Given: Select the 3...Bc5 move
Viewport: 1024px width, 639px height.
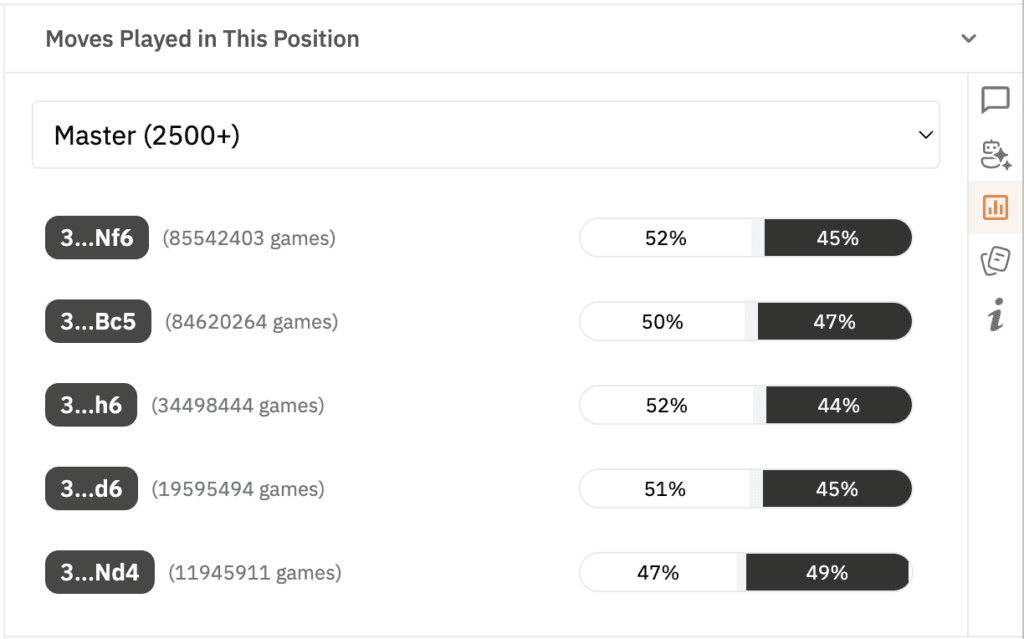Looking at the screenshot, I should point(98,321).
